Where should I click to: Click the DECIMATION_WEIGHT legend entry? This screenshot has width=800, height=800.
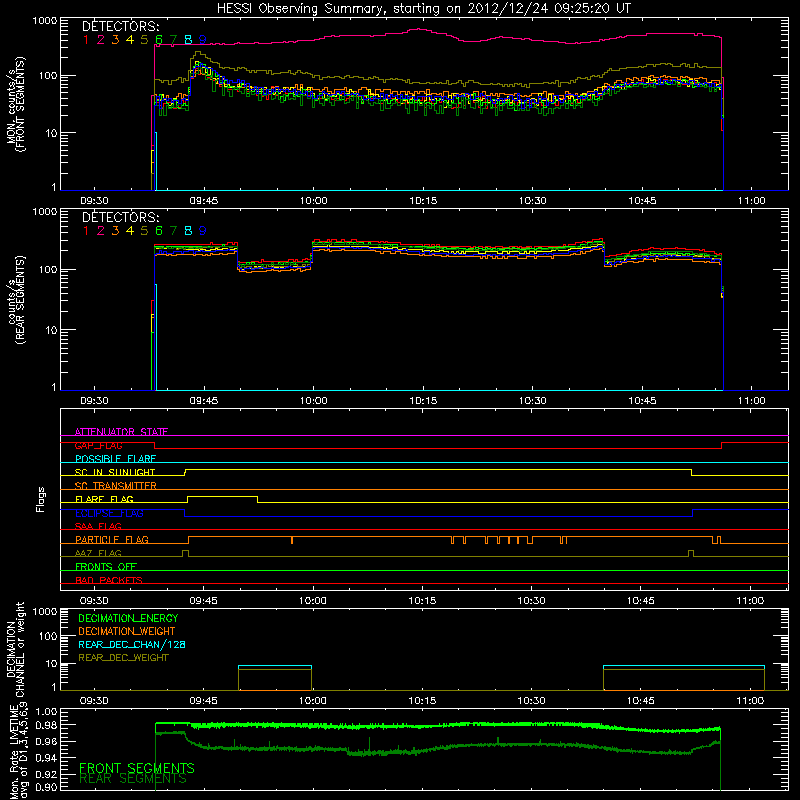(127, 631)
